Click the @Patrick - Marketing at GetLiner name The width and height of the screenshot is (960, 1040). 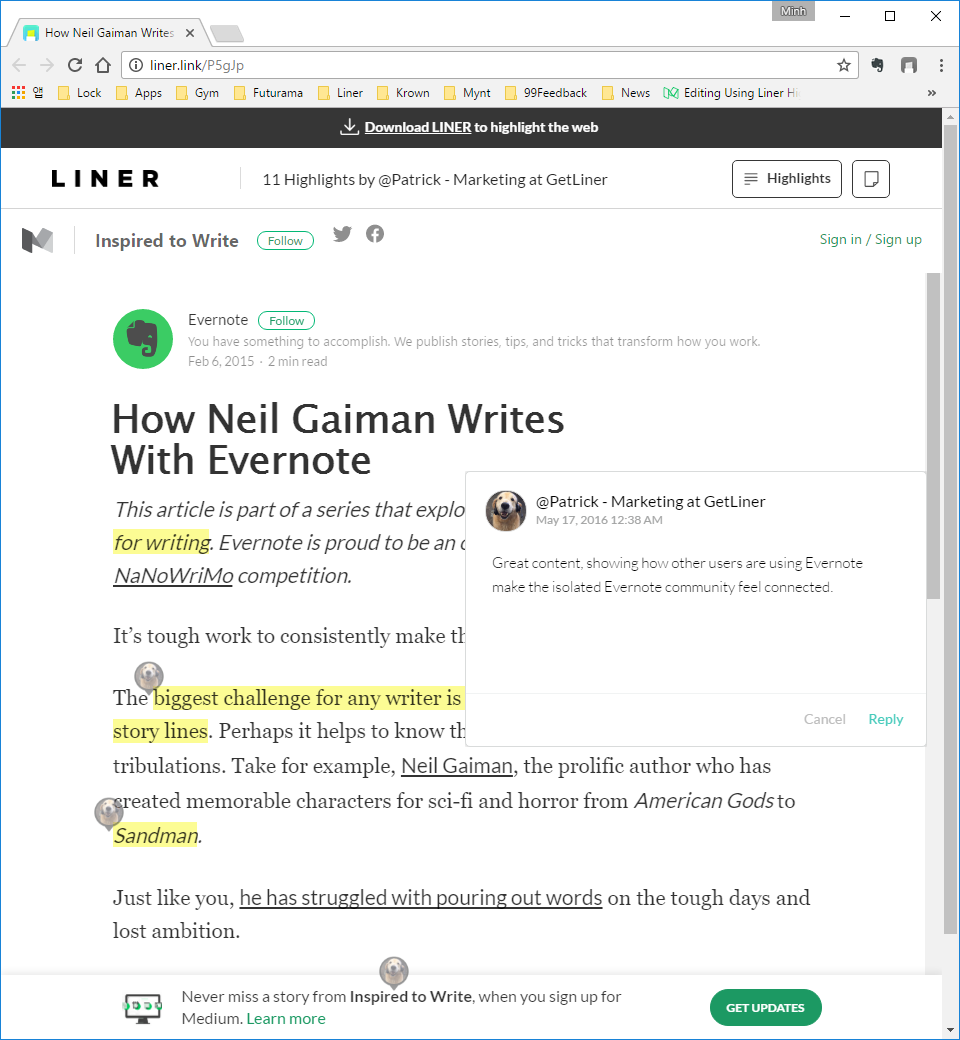coord(650,501)
